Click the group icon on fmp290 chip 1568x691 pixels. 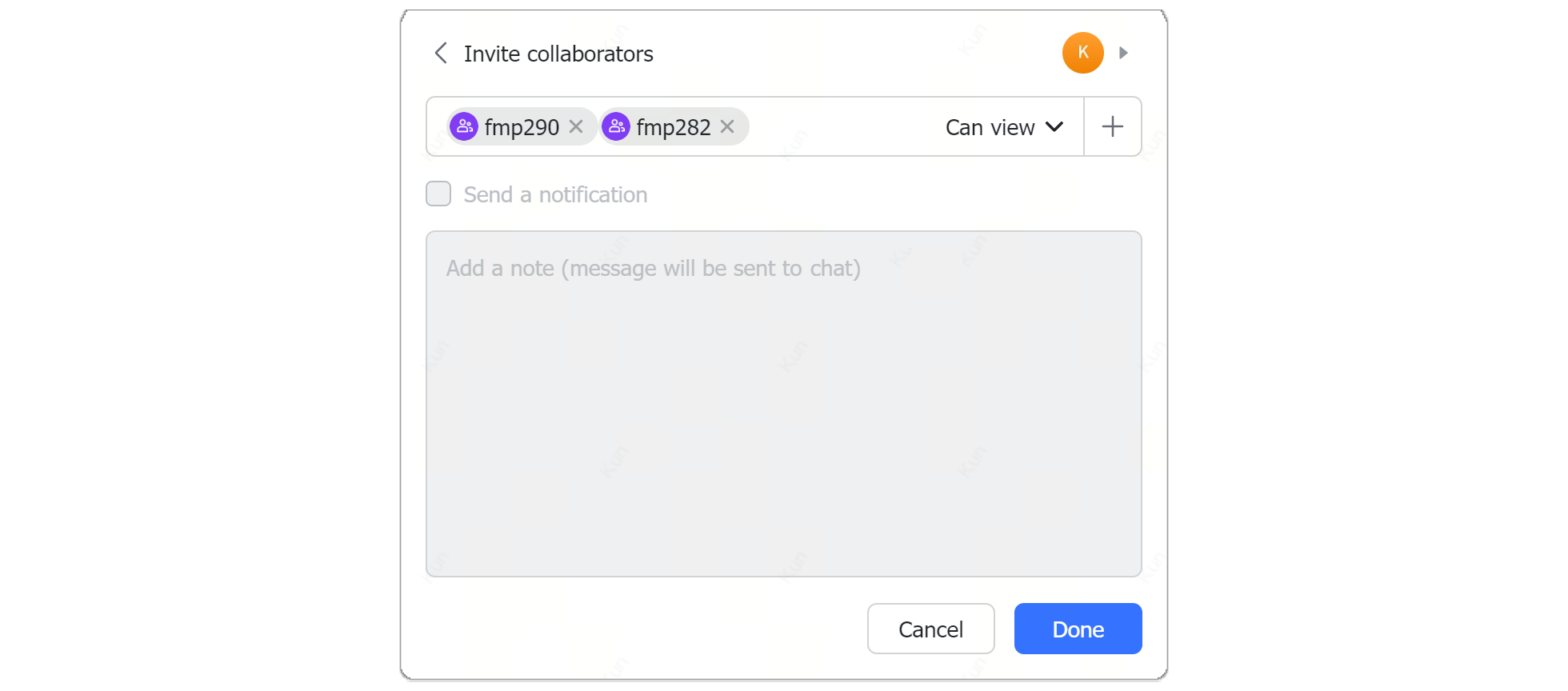pyautogui.click(x=464, y=126)
